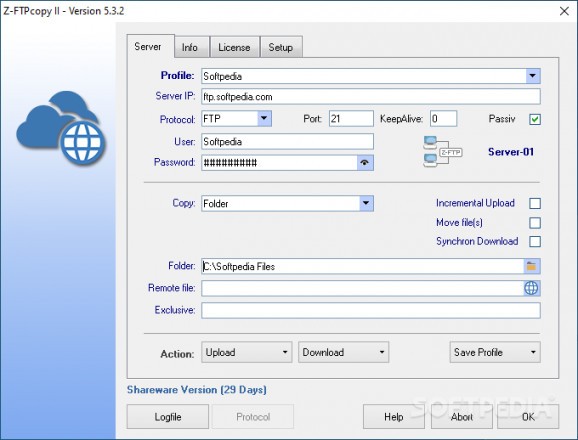Open the Protocol dropdown
This screenshot has height=440, width=578.
[x=264, y=119]
